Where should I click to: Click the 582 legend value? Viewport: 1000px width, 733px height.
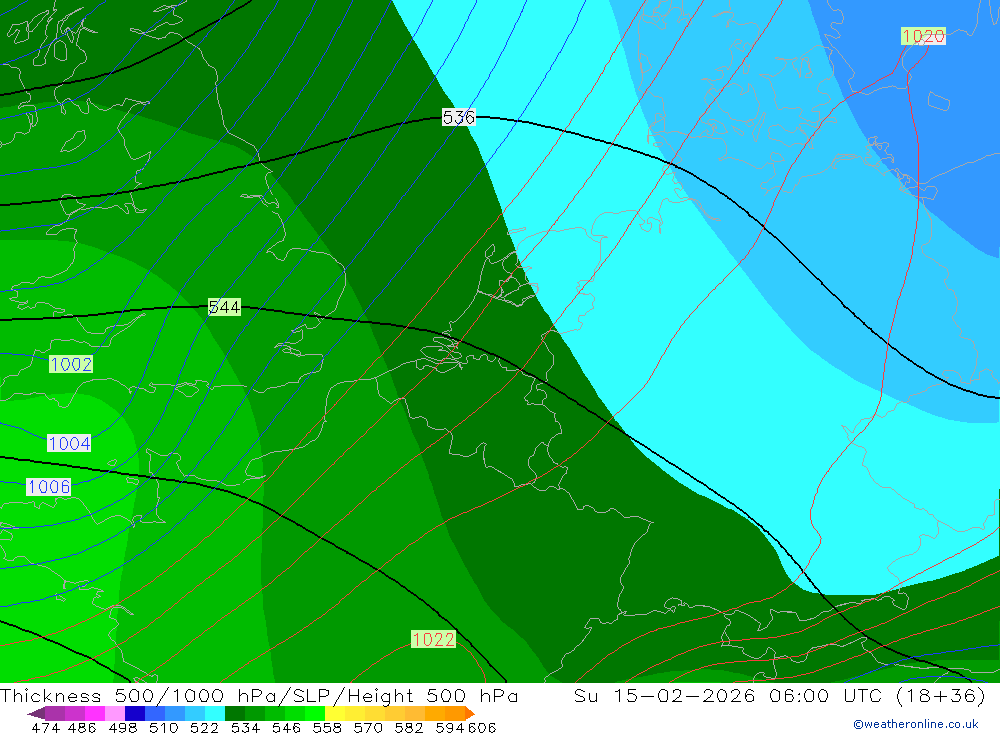(408, 727)
